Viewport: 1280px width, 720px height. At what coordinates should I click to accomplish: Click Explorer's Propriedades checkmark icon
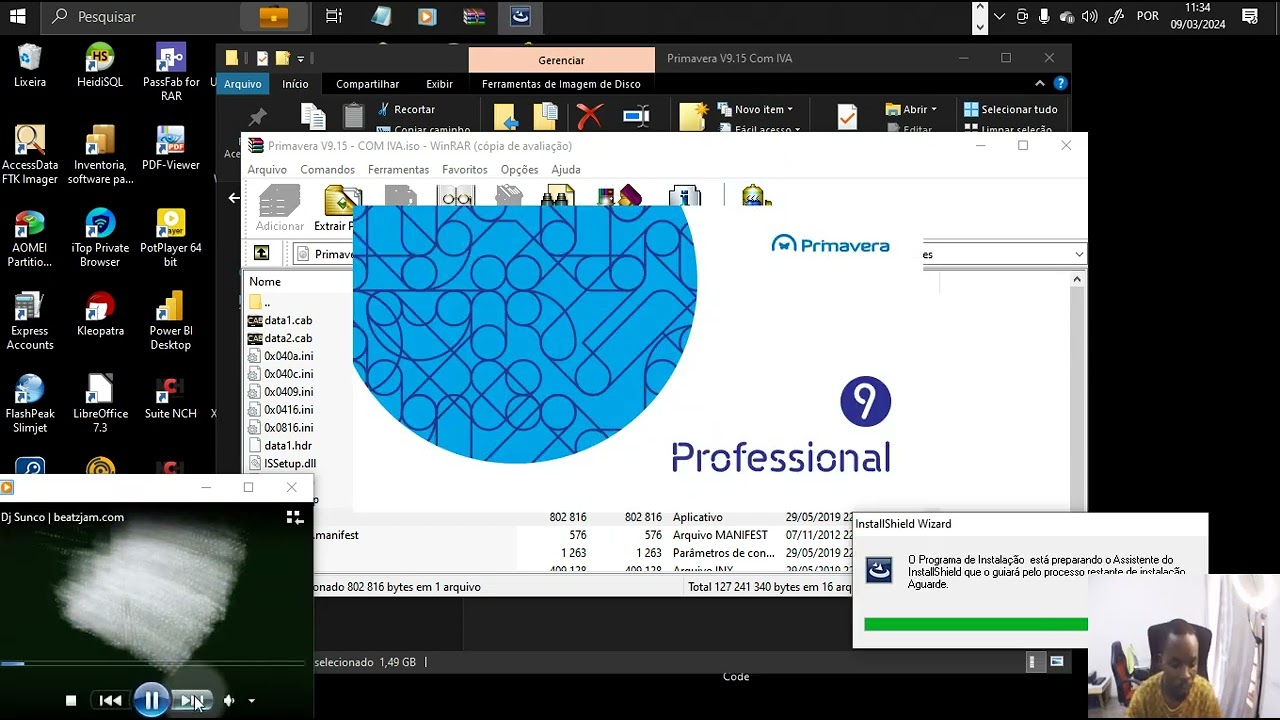[x=847, y=117]
